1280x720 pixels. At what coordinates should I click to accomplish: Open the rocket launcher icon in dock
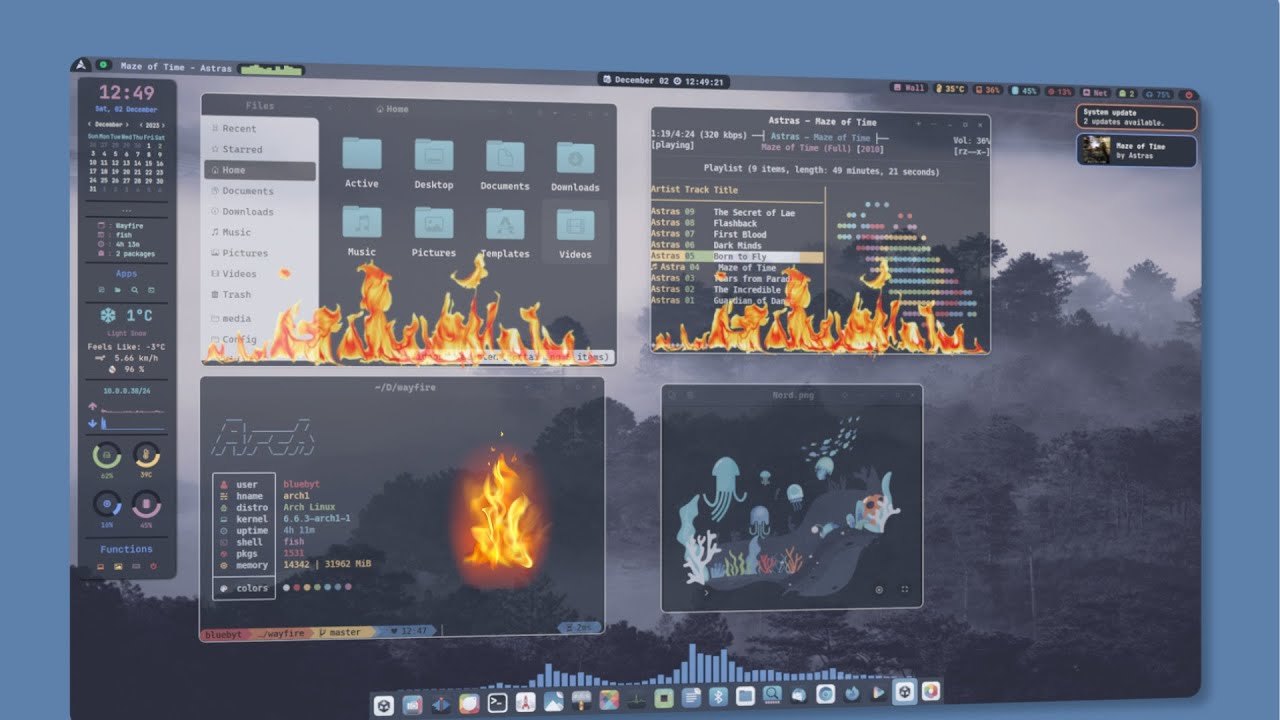(524, 703)
